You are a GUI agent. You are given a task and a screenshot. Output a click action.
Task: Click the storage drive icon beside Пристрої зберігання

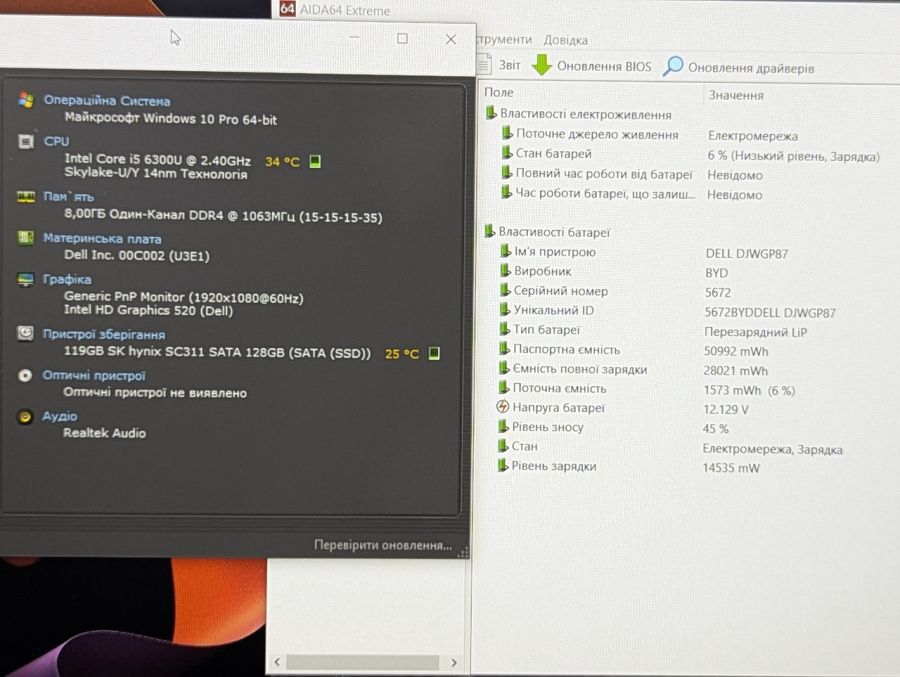tap(25, 333)
